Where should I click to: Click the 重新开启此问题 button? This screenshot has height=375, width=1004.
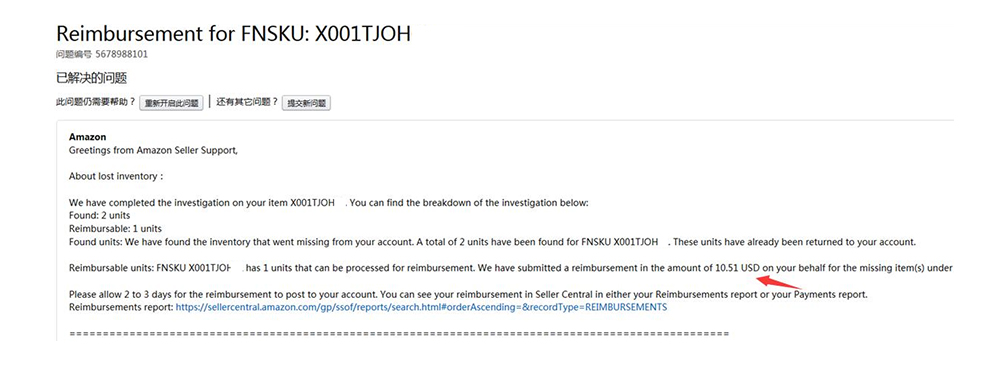[x=171, y=103]
